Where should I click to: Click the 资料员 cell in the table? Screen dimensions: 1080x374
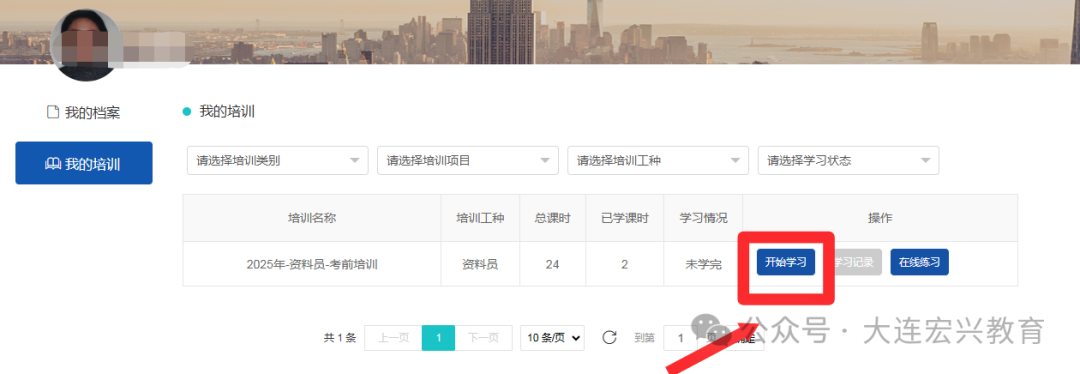[x=480, y=263]
